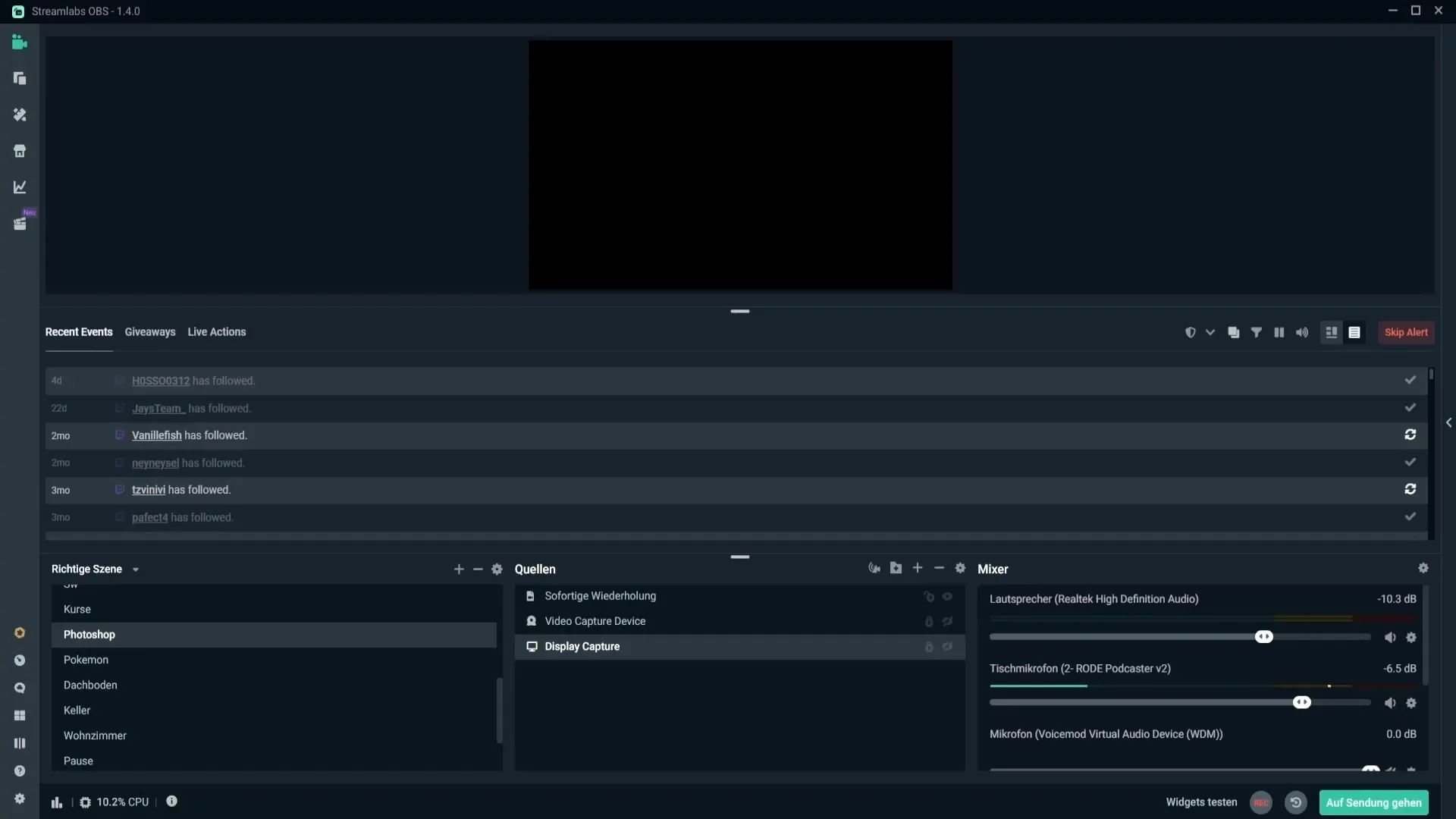Add a new scene with the plus icon

[459, 570]
